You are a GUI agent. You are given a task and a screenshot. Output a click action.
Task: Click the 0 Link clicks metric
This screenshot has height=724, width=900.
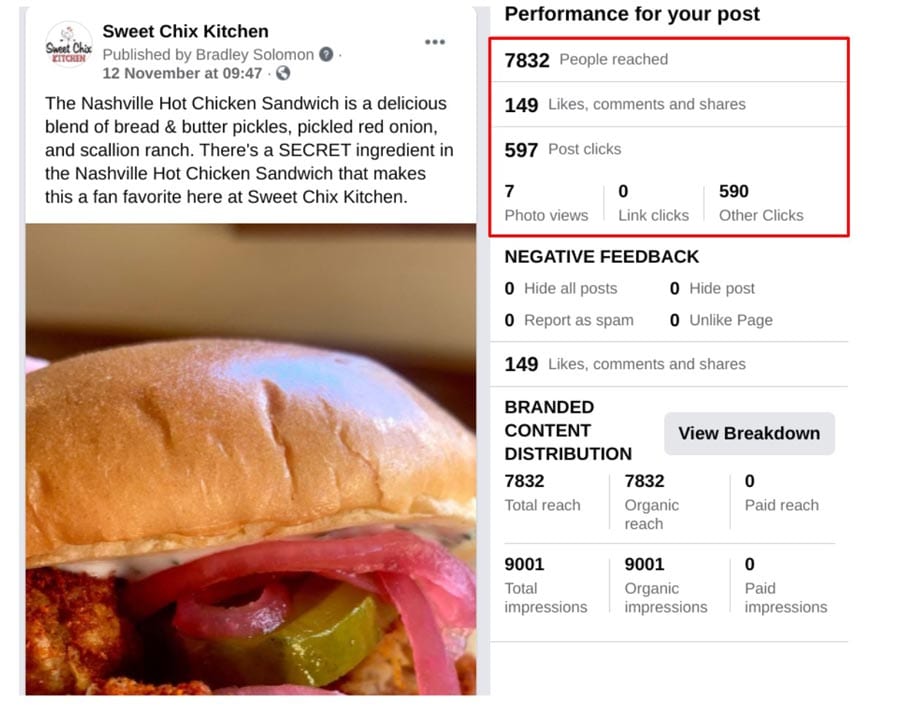pyautogui.click(x=653, y=203)
